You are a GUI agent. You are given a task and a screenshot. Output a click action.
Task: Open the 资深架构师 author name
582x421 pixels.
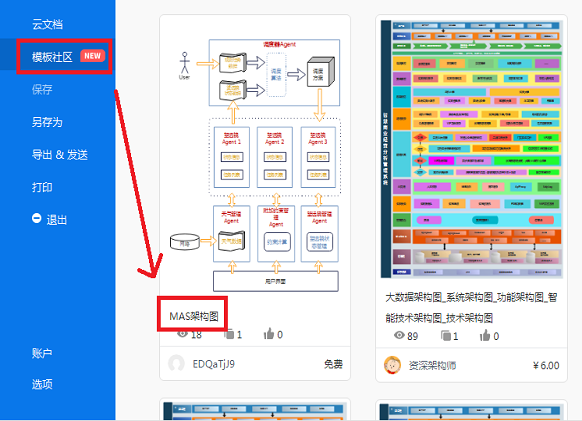pos(432,366)
